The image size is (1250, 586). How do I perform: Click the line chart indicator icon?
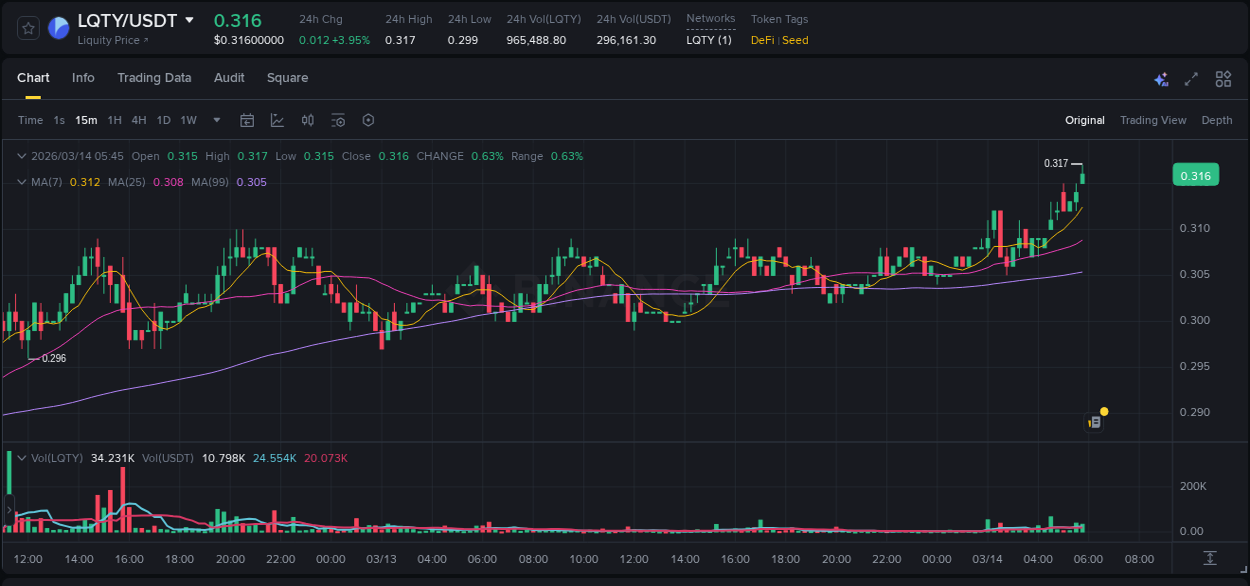pos(277,120)
